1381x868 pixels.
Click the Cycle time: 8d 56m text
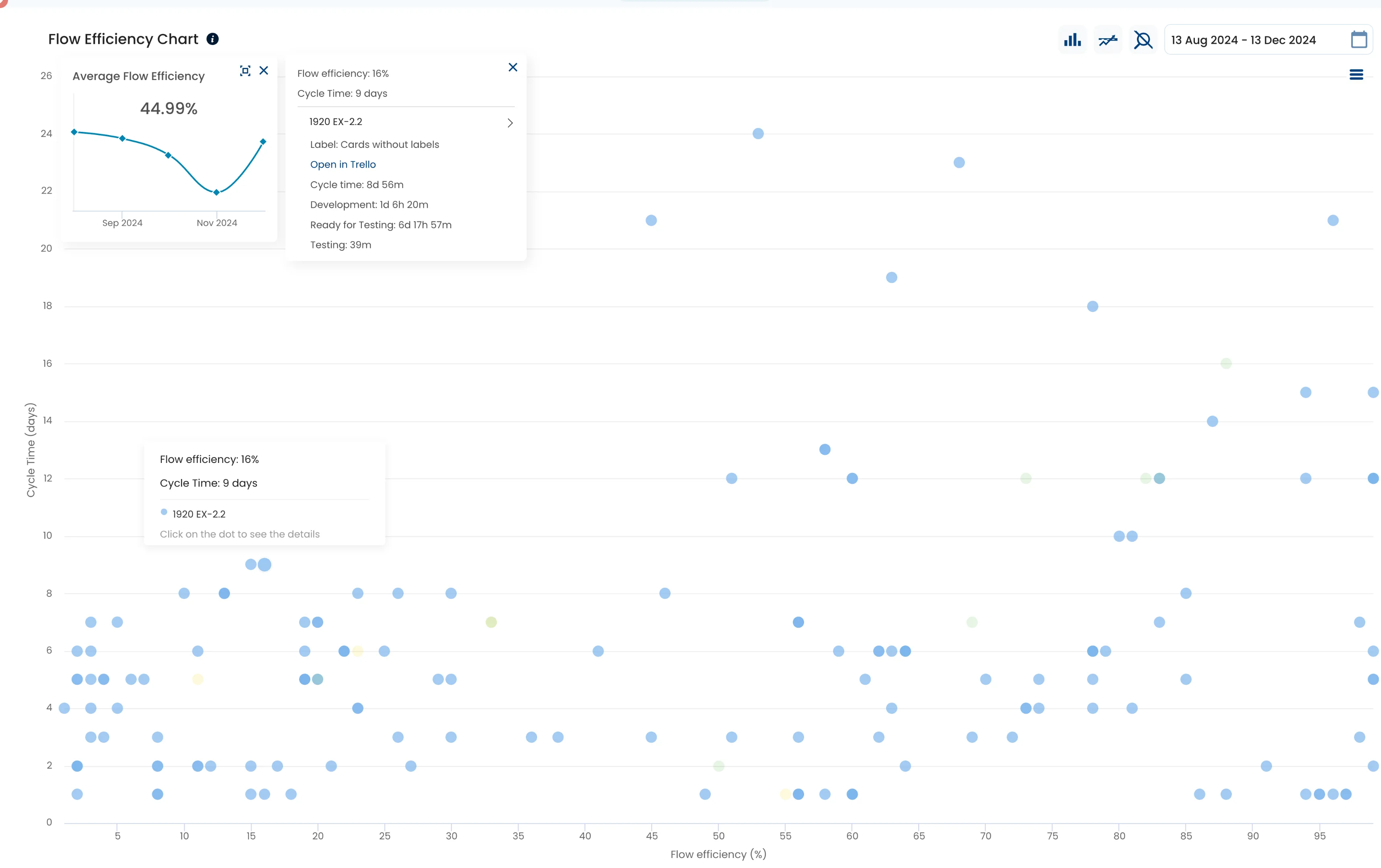[x=357, y=184]
